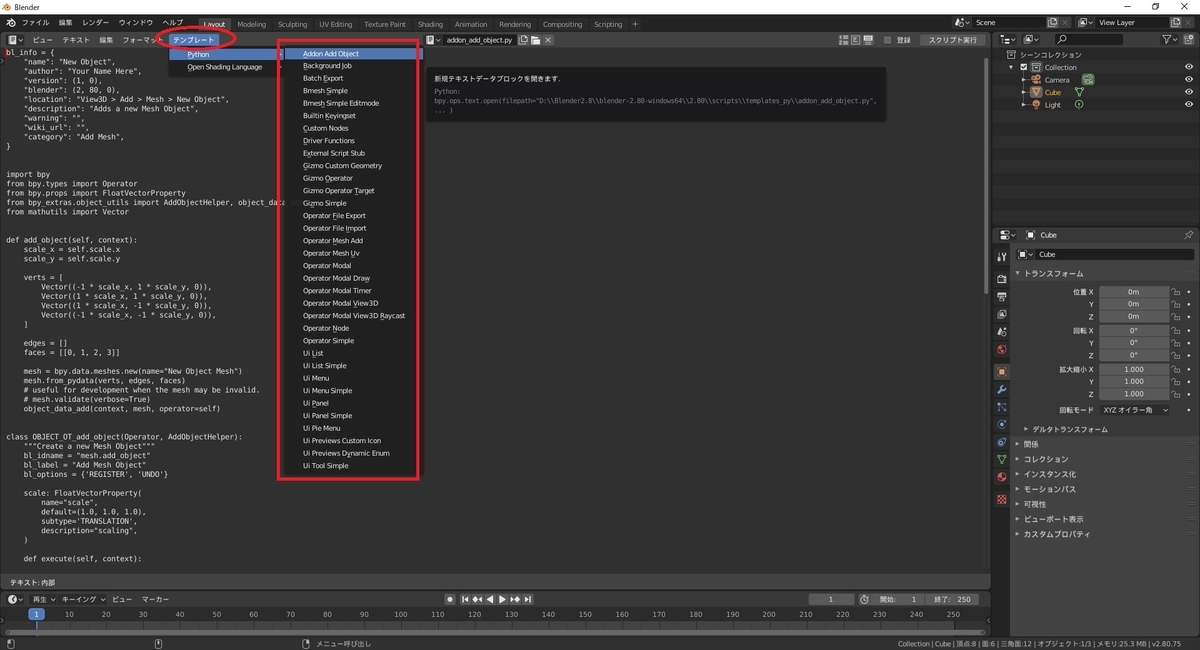
Task: Open the ファイル menu
Action: (35, 22)
